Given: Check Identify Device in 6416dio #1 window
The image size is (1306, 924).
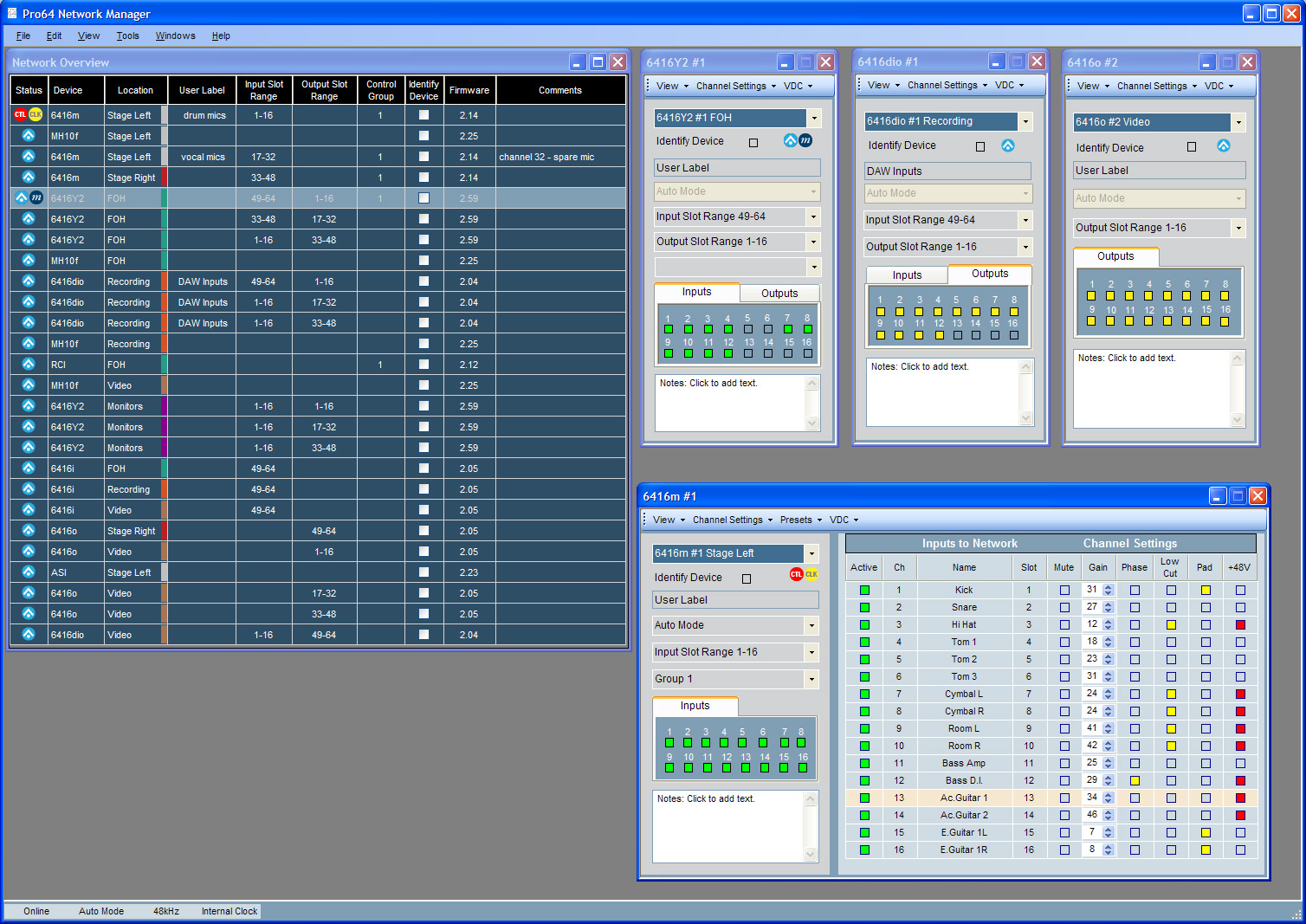Looking at the screenshot, I should point(980,146).
